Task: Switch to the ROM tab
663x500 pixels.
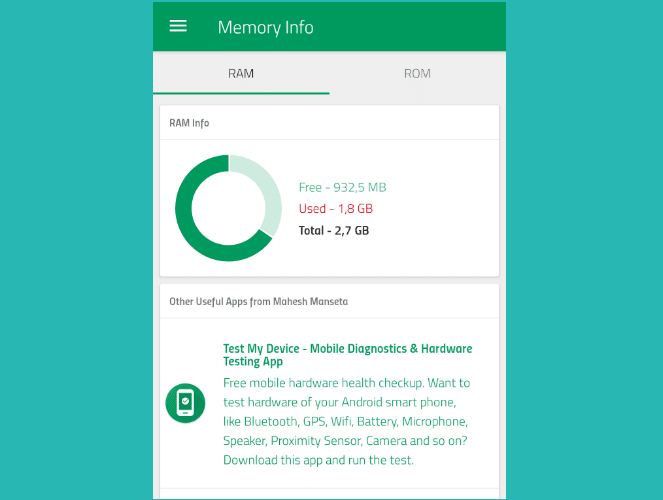Action: [417, 73]
